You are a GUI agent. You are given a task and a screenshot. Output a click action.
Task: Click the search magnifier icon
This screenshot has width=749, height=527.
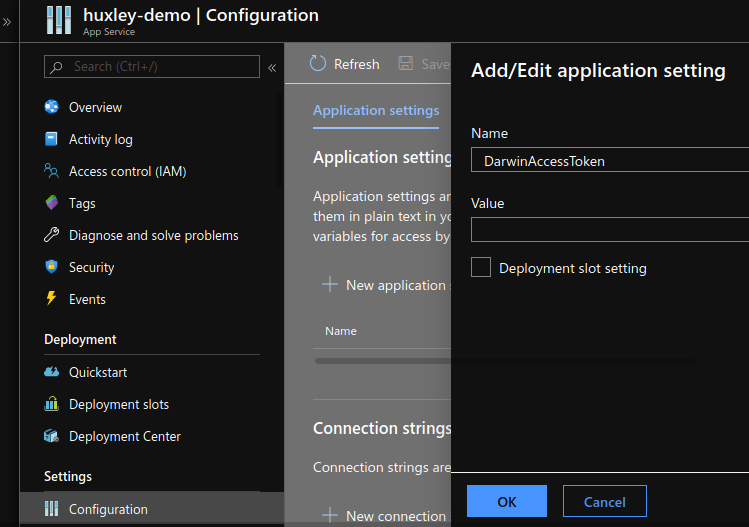57,67
